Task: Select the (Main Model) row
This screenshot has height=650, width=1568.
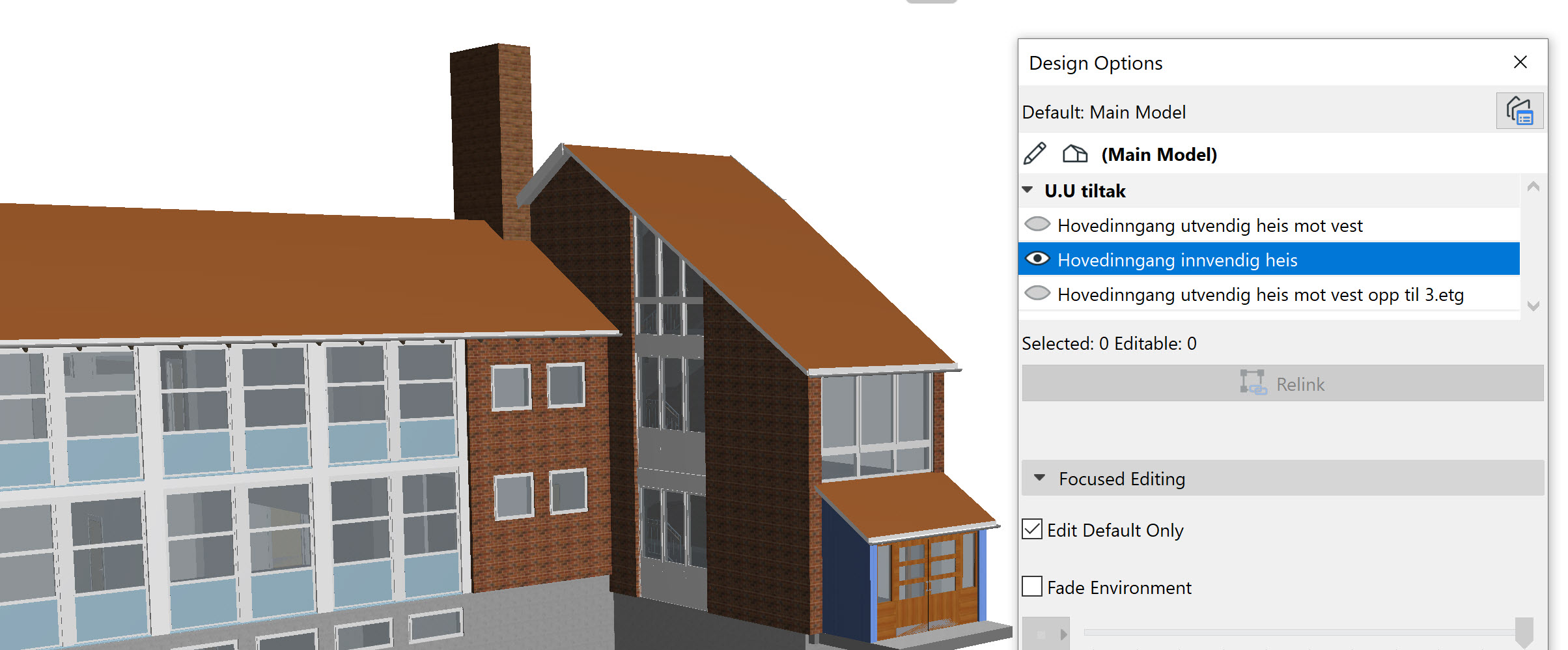Action: point(1159,155)
